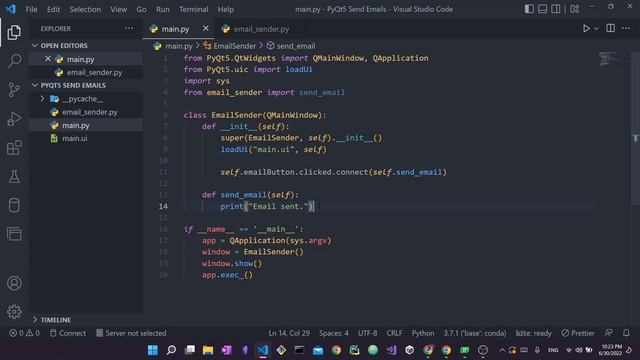
Task: Open Go to Line via Ln 14, Col 29
Action: 289,333
